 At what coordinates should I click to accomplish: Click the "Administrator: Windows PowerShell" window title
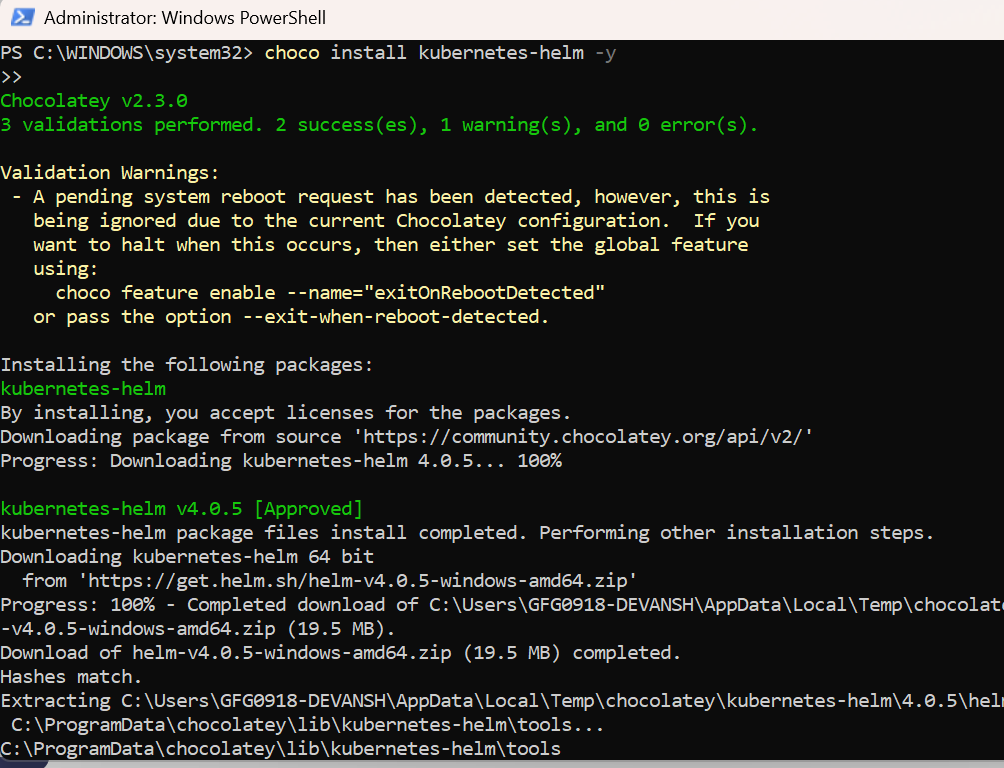pos(185,18)
